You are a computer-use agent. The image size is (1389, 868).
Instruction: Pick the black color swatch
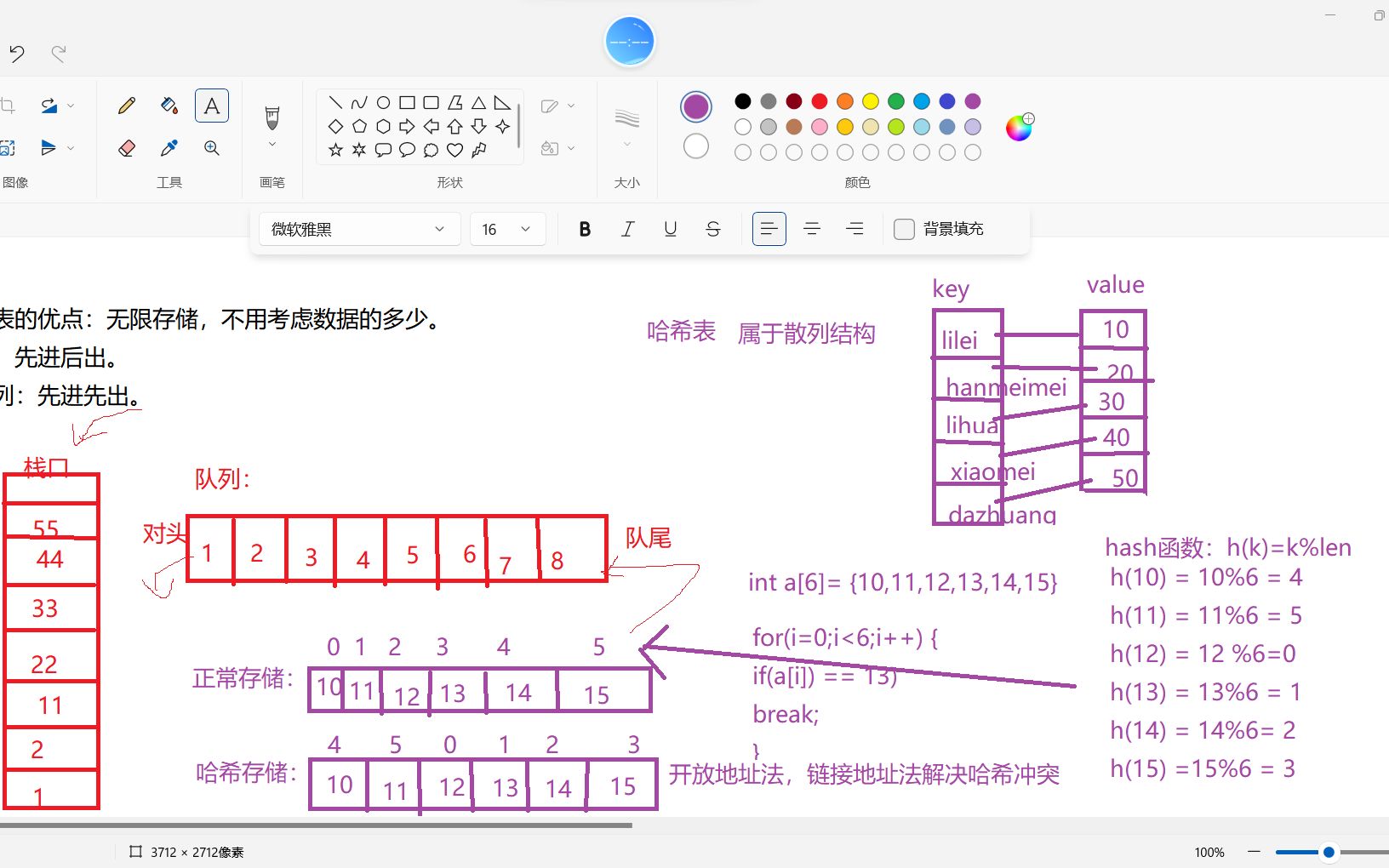click(x=743, y=101)
